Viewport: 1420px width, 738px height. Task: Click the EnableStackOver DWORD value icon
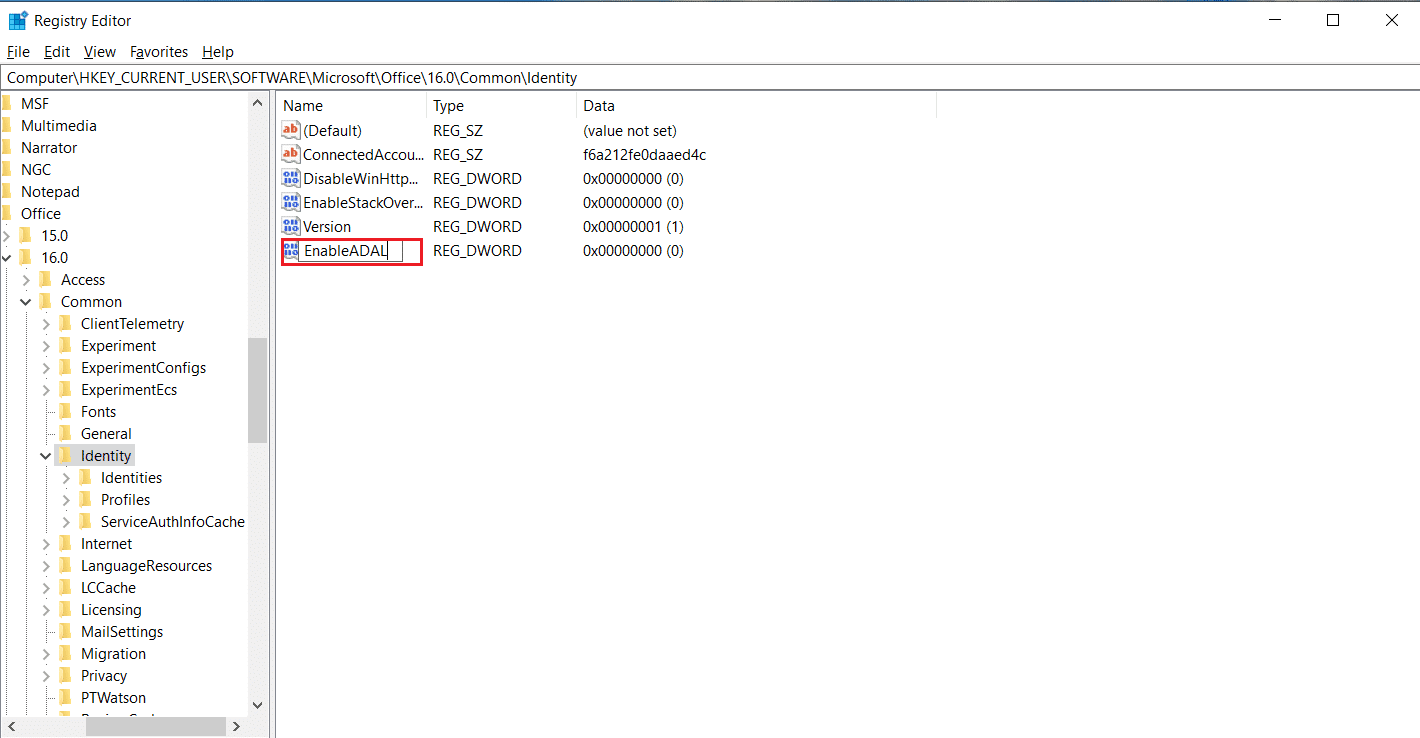(291, 202)
